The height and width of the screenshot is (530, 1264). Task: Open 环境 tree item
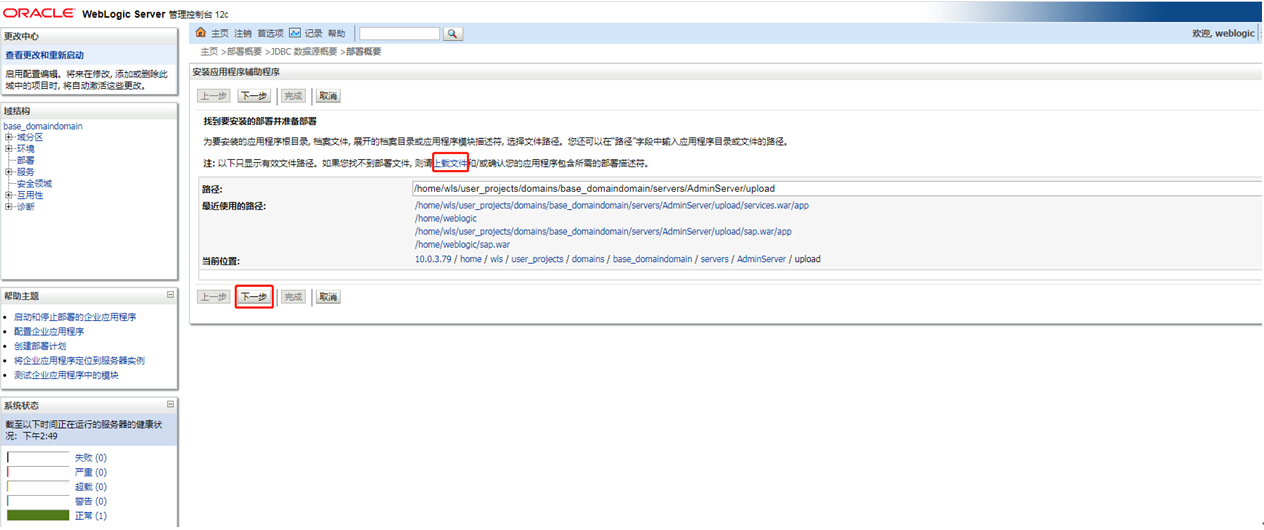coord(26,148)
